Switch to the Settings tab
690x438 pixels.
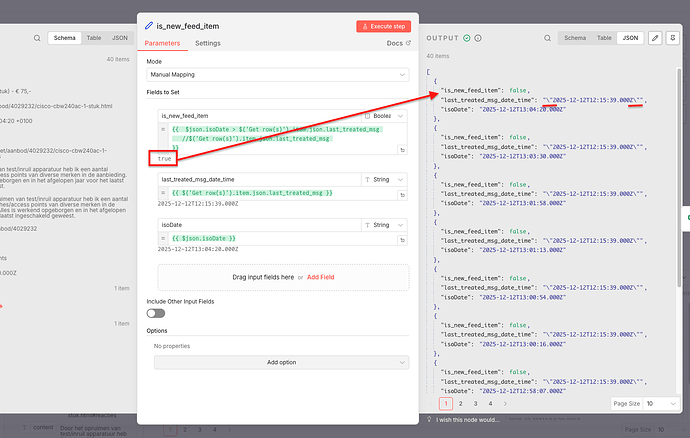click(208, 44)
